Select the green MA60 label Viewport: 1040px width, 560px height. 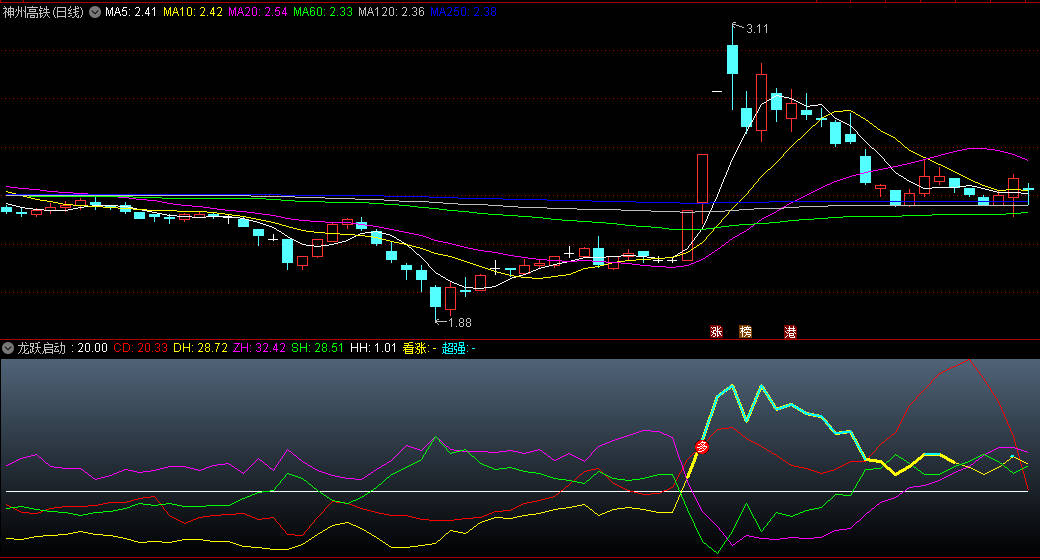coord(323,12)
